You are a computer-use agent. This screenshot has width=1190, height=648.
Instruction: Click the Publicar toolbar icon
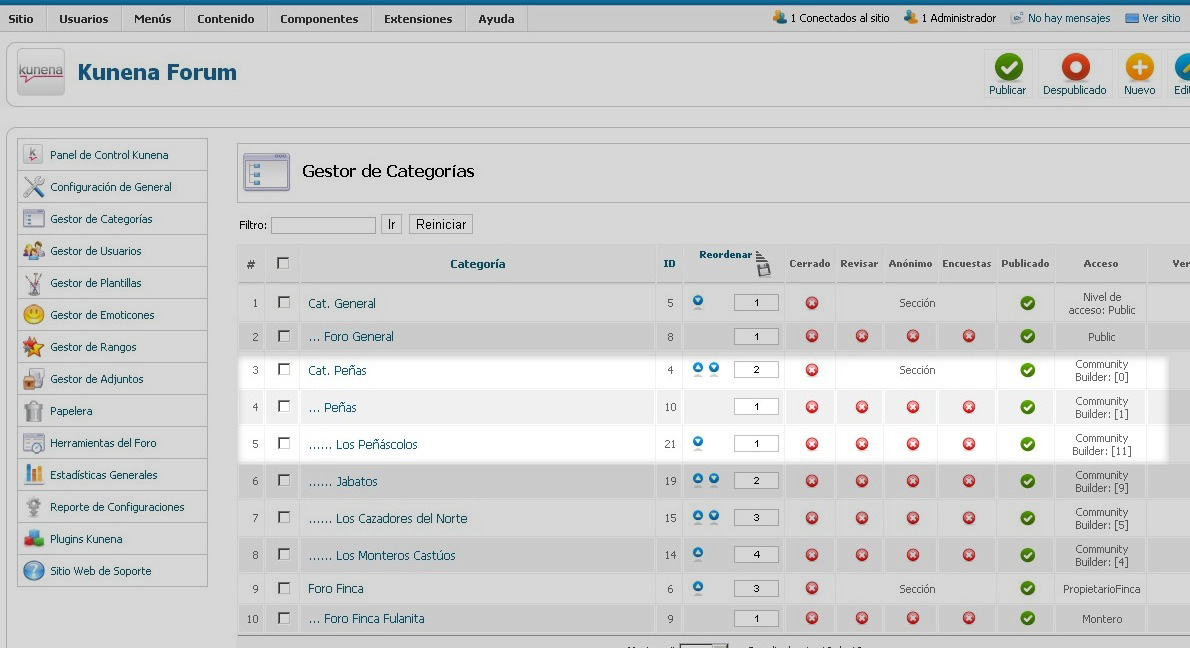tap(1008, 67)
